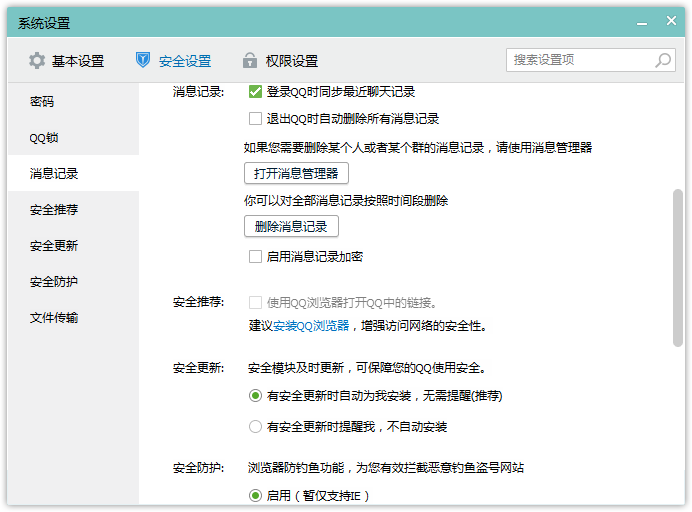Click text 浏览器防钓鱼功能 description
The image size is (692, 512).
386,467
